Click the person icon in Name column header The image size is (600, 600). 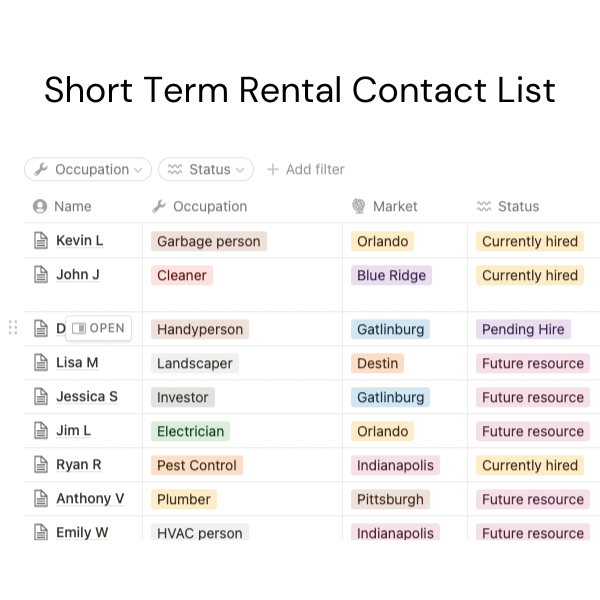[x=40, y=207]
